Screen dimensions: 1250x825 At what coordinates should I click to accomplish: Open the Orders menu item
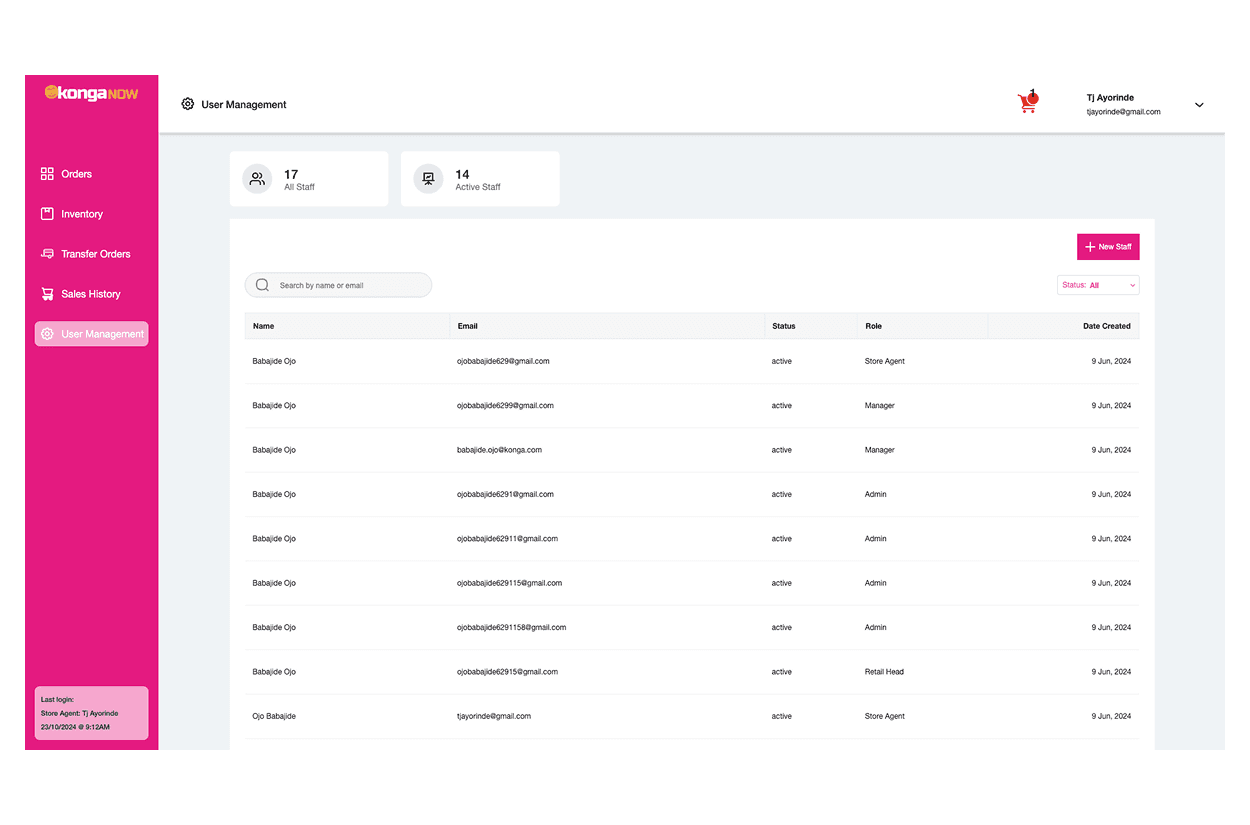pyautogui.click(x=76, y=174)
